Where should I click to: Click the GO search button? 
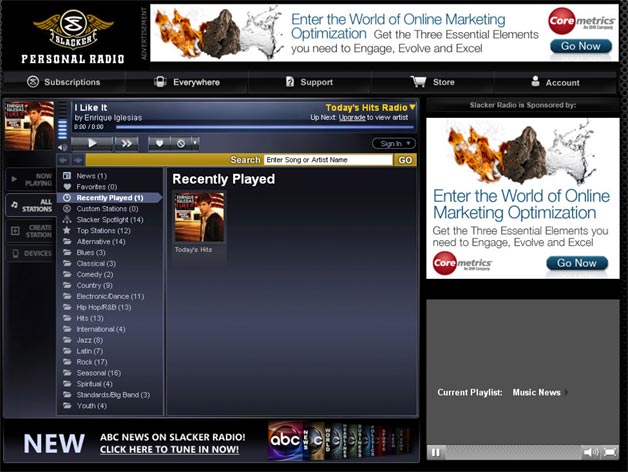pyautogui.click(x=405, y=160)
